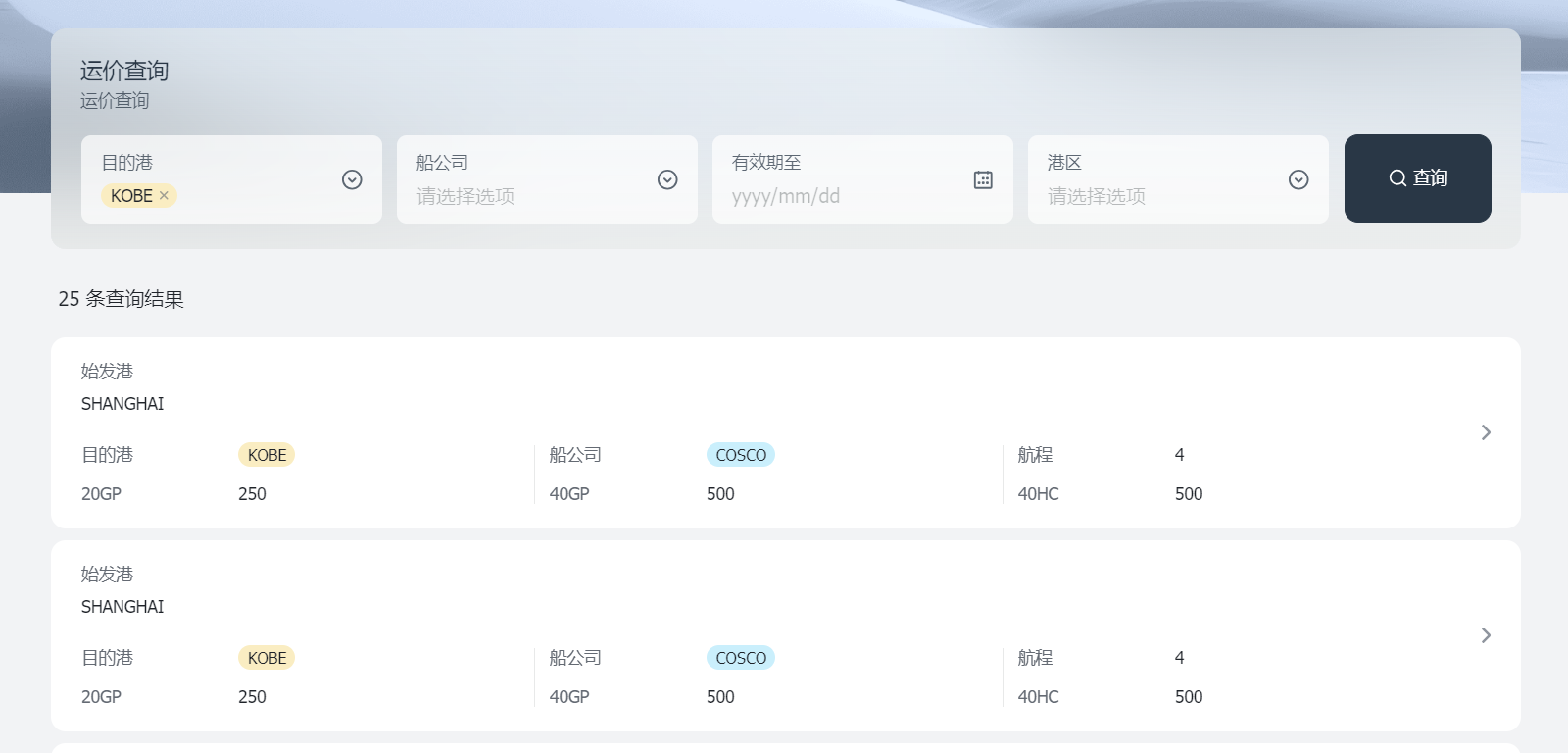Expand the 目的港 dropdown arrow
The height and width of the screenshot is (753, 1568).
pos(352,179)
